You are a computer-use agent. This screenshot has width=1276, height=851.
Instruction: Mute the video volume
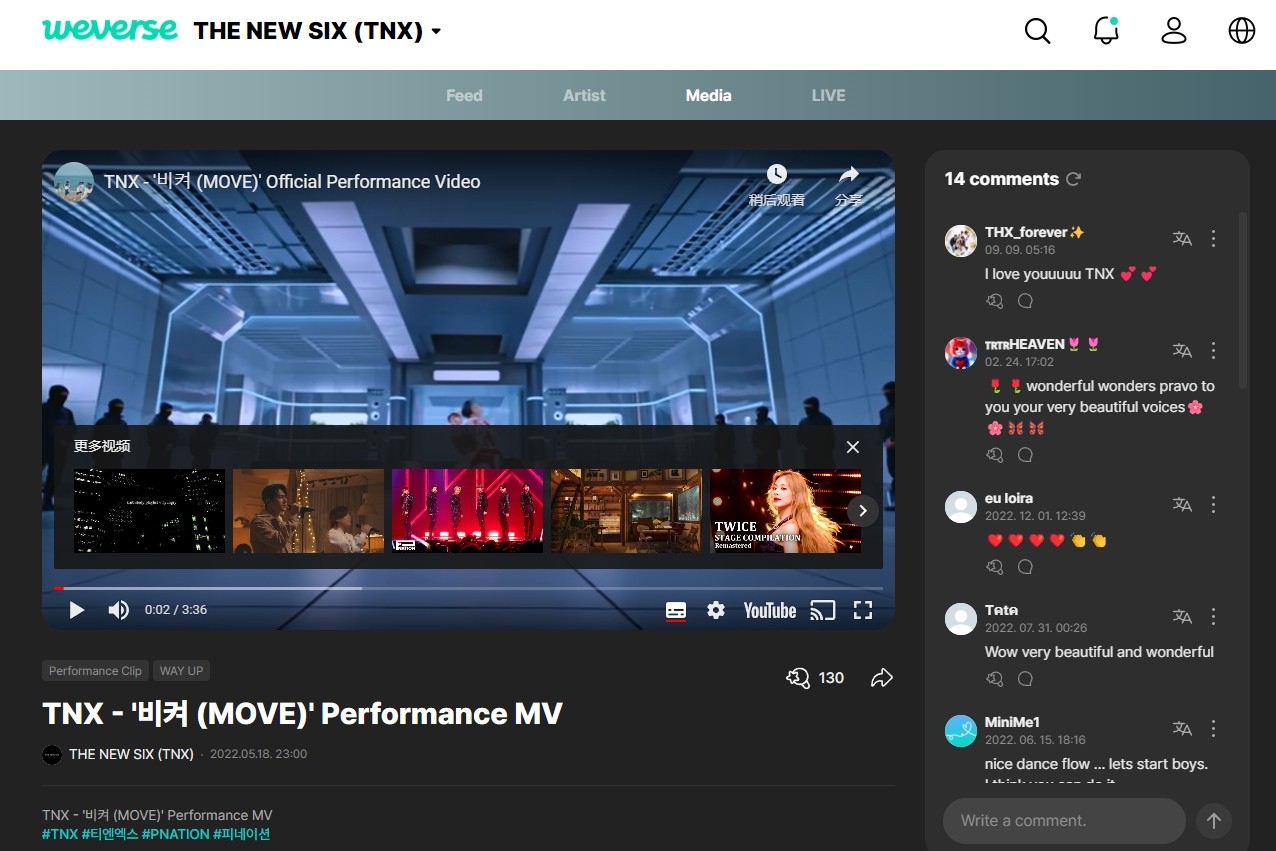[x=119, y=610]
